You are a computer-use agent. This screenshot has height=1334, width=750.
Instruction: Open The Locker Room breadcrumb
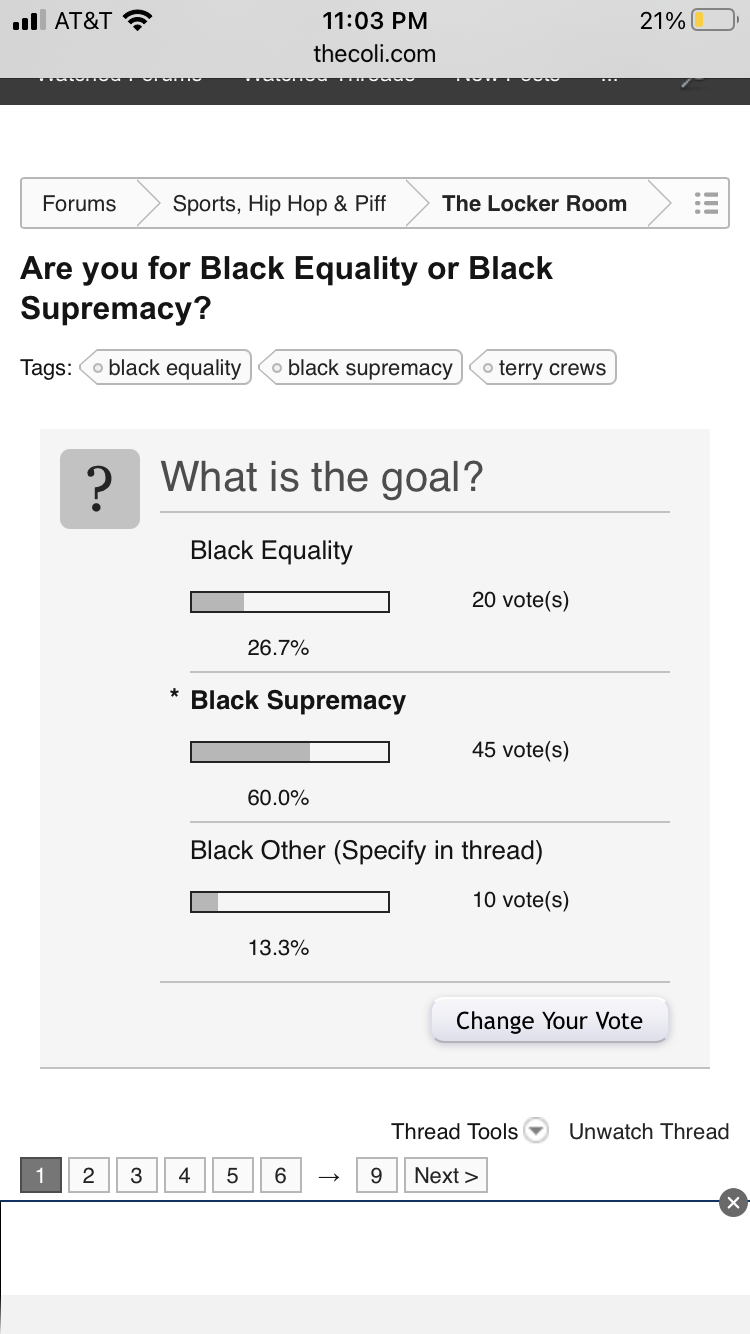[534, 203]
